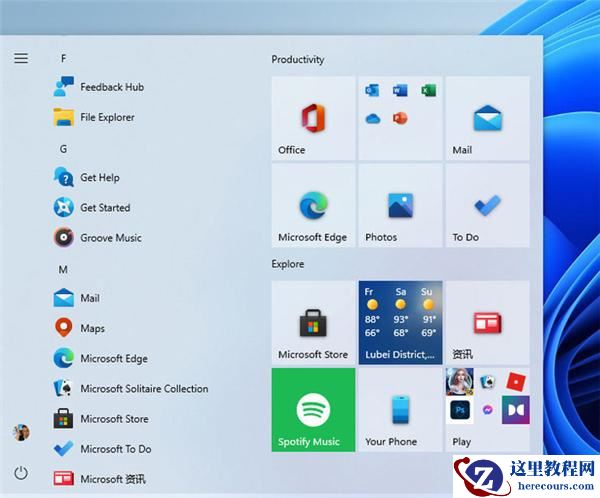Image resolution: width=600 pixels, height=498 pixels.
Task: Open PowerPoint icon in the Office group tile
Action: (400, 119)
